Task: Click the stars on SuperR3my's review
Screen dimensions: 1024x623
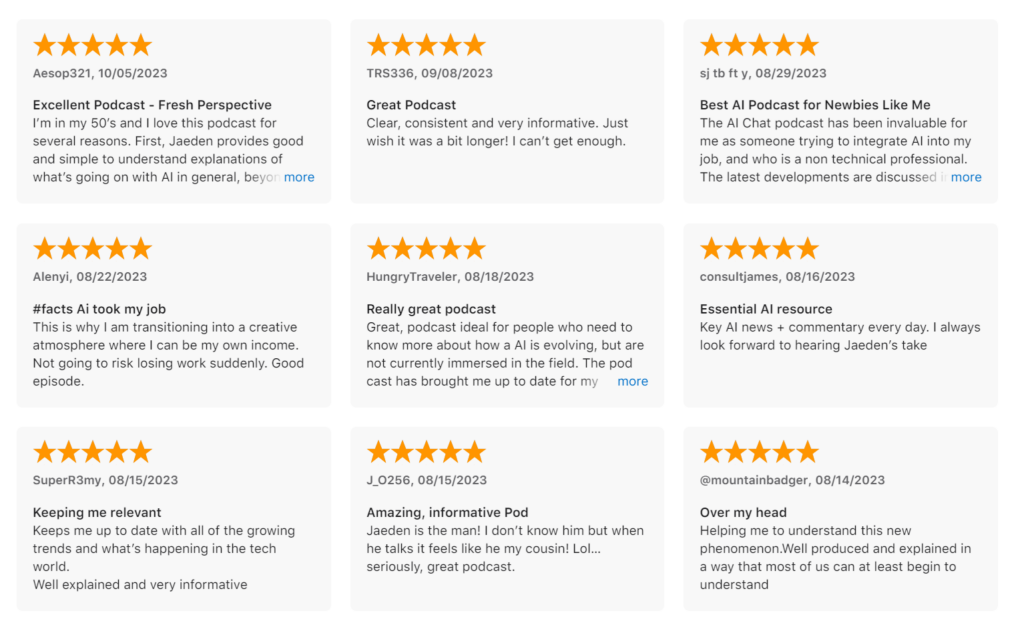Action: (92, 452)
